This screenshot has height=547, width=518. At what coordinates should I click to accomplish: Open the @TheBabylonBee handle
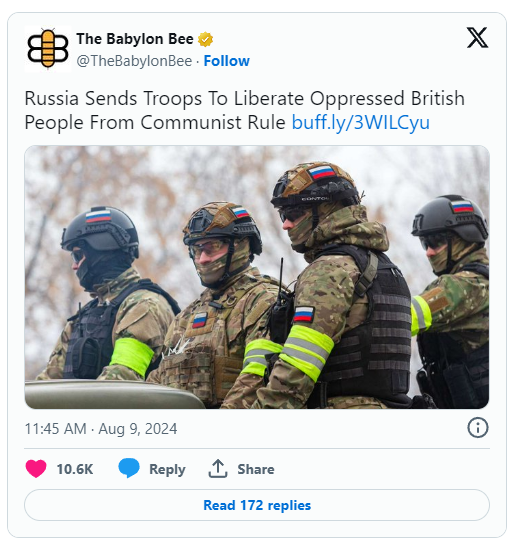click(134, 61)
